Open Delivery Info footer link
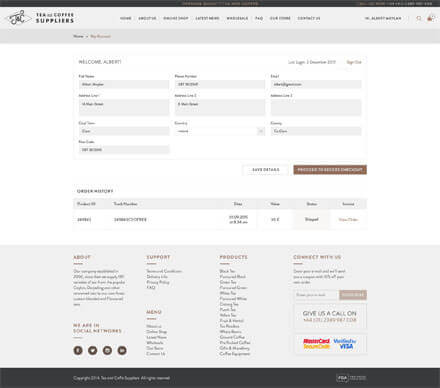The height and width of the screenshot is (388, 440). pos(157,277)
